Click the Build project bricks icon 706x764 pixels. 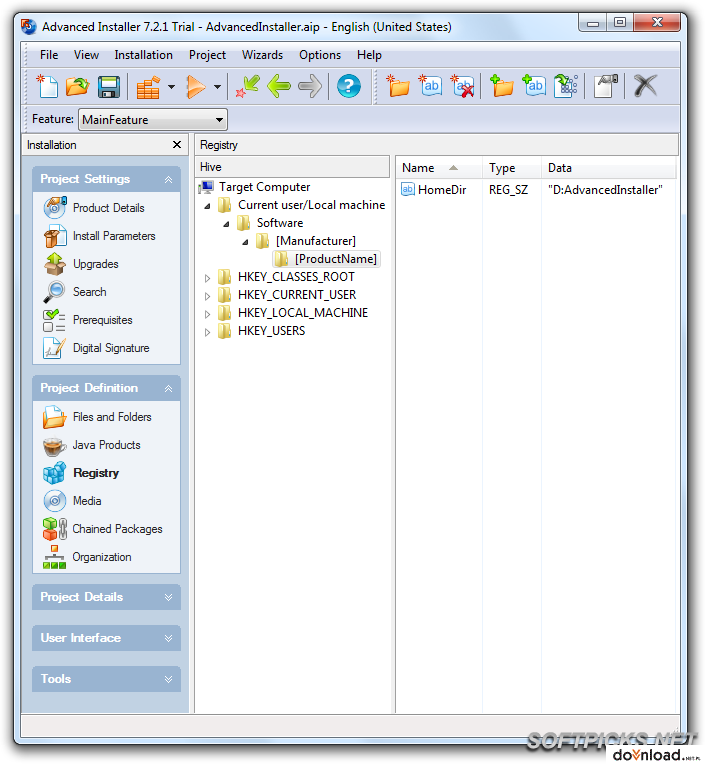[149, 87]
